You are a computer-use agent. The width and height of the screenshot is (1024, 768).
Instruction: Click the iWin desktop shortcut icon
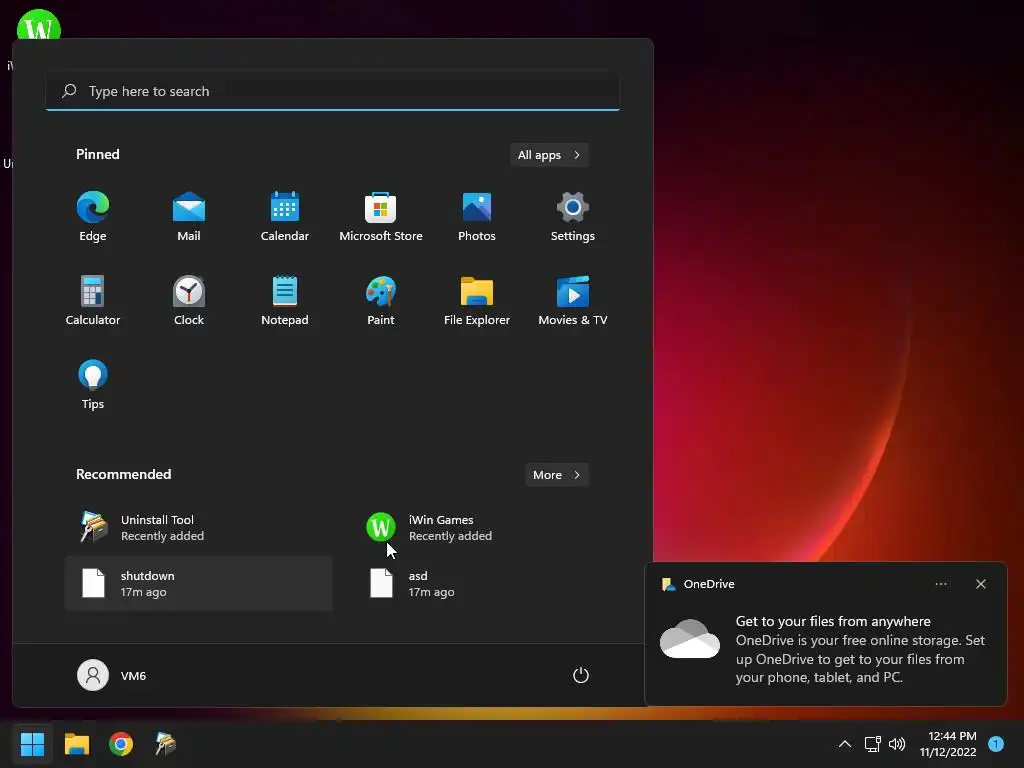(x=39, y=26)
